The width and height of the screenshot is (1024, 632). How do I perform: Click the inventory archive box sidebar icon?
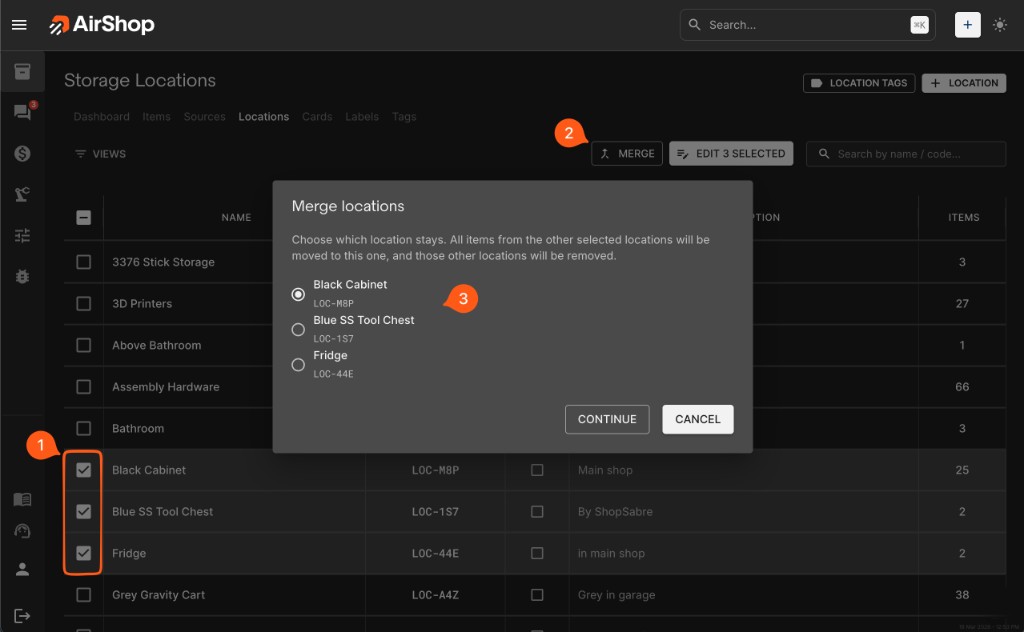click(x=22, y=72)
